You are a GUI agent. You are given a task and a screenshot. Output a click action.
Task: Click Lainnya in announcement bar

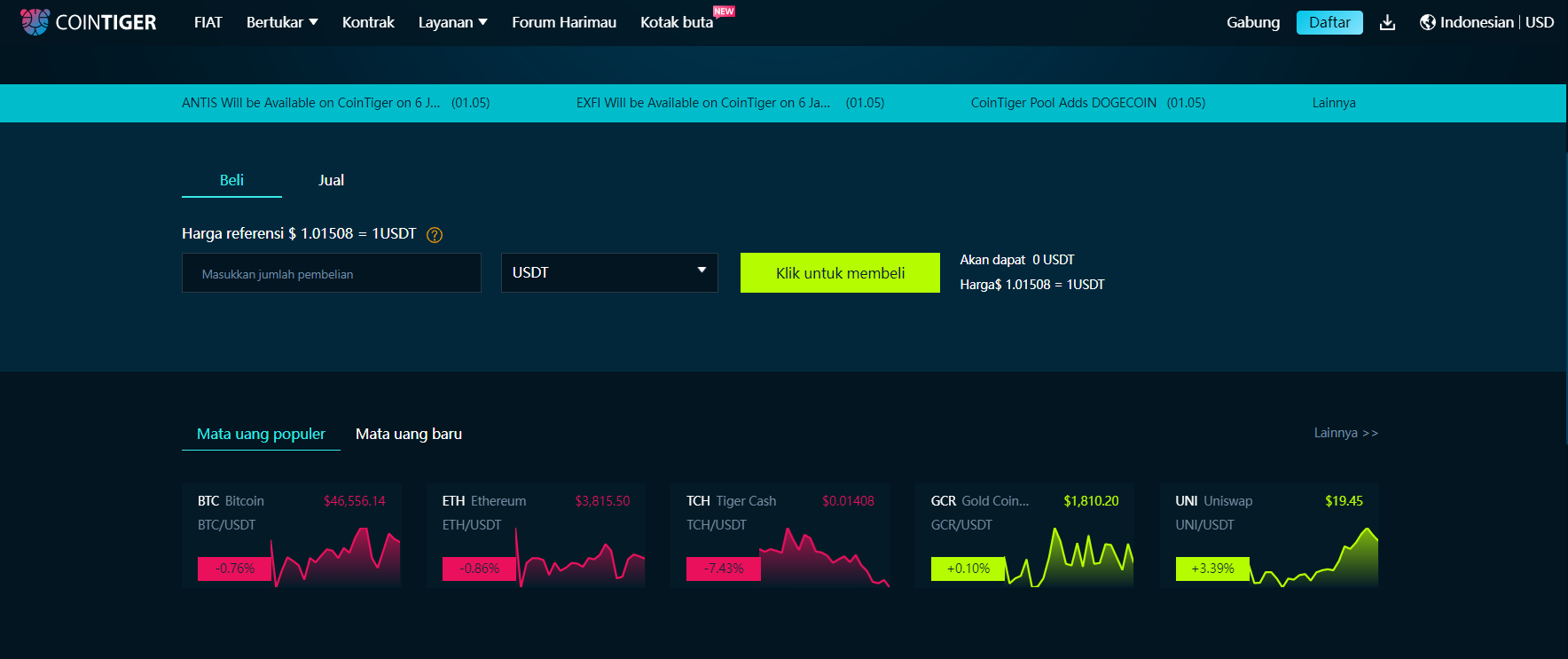[1334, 103]
